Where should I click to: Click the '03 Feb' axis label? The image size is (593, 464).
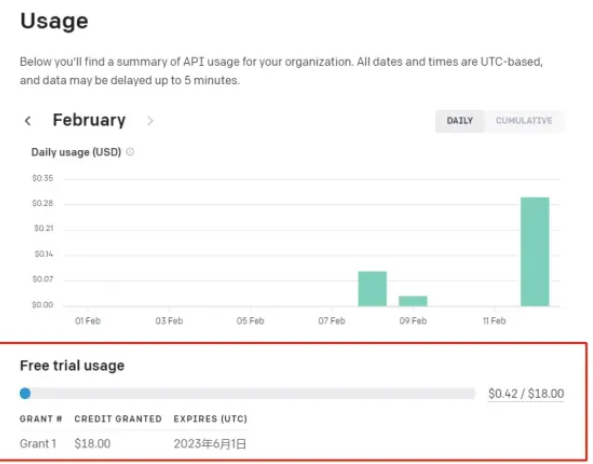pyautogui.click(x=169, y=321)
